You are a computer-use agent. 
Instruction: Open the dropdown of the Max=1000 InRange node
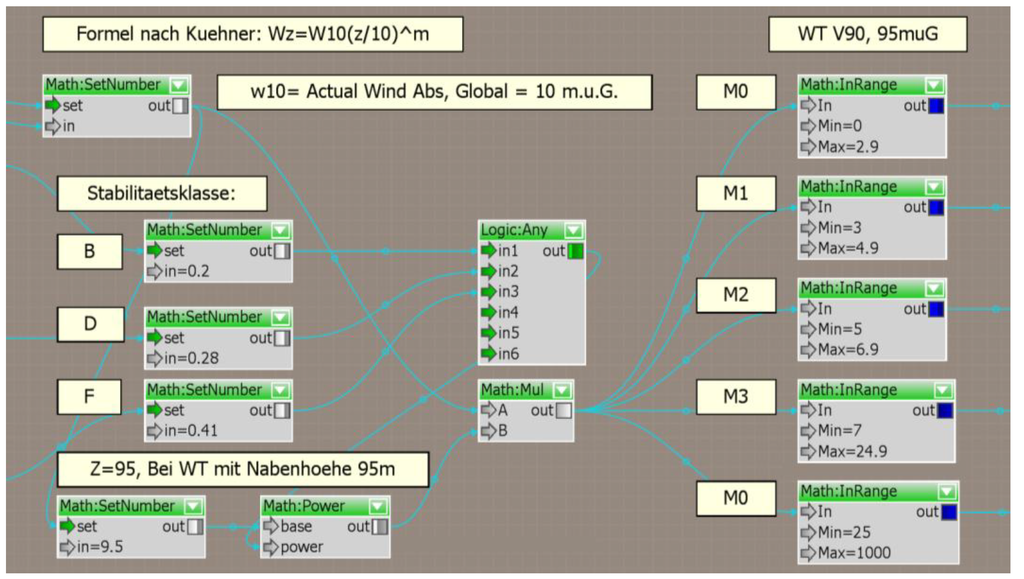pyautogui.click(x=944, y=491)
